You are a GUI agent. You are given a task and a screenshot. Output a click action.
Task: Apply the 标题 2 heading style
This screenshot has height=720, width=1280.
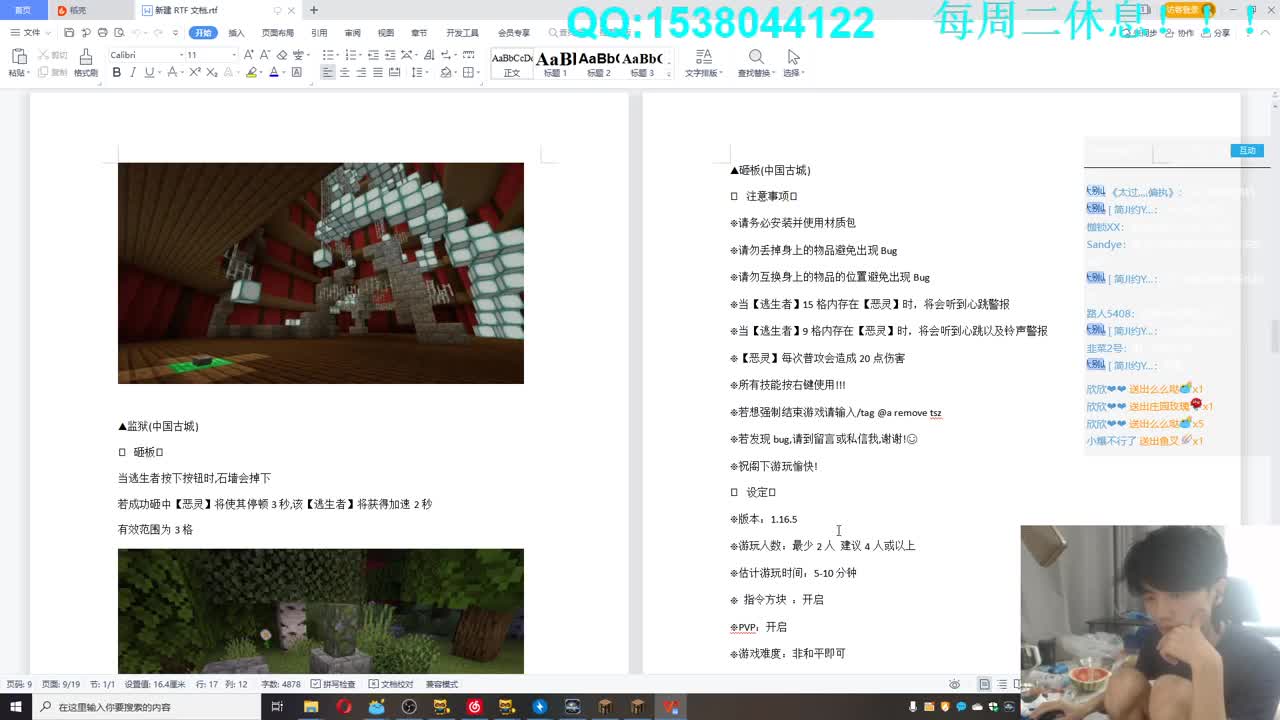pos(598,64)
